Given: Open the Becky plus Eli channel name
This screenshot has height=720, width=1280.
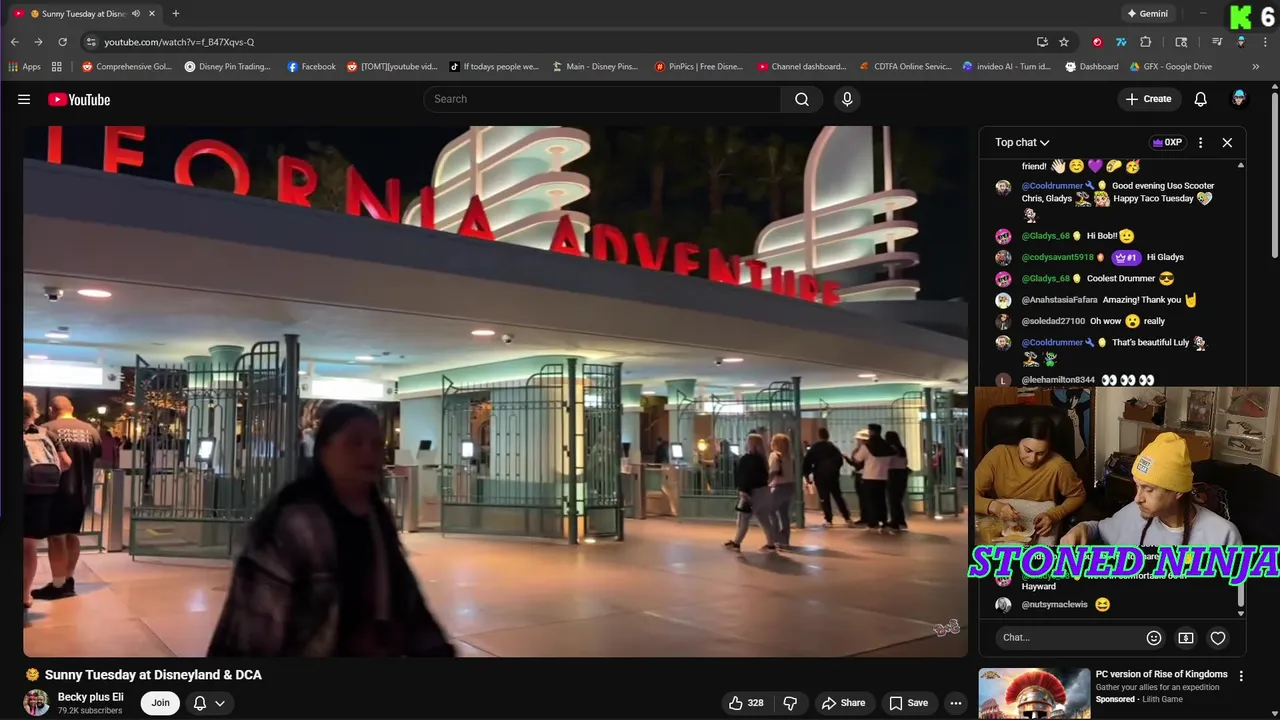Looking at the screenshot, I should (91, 697).
